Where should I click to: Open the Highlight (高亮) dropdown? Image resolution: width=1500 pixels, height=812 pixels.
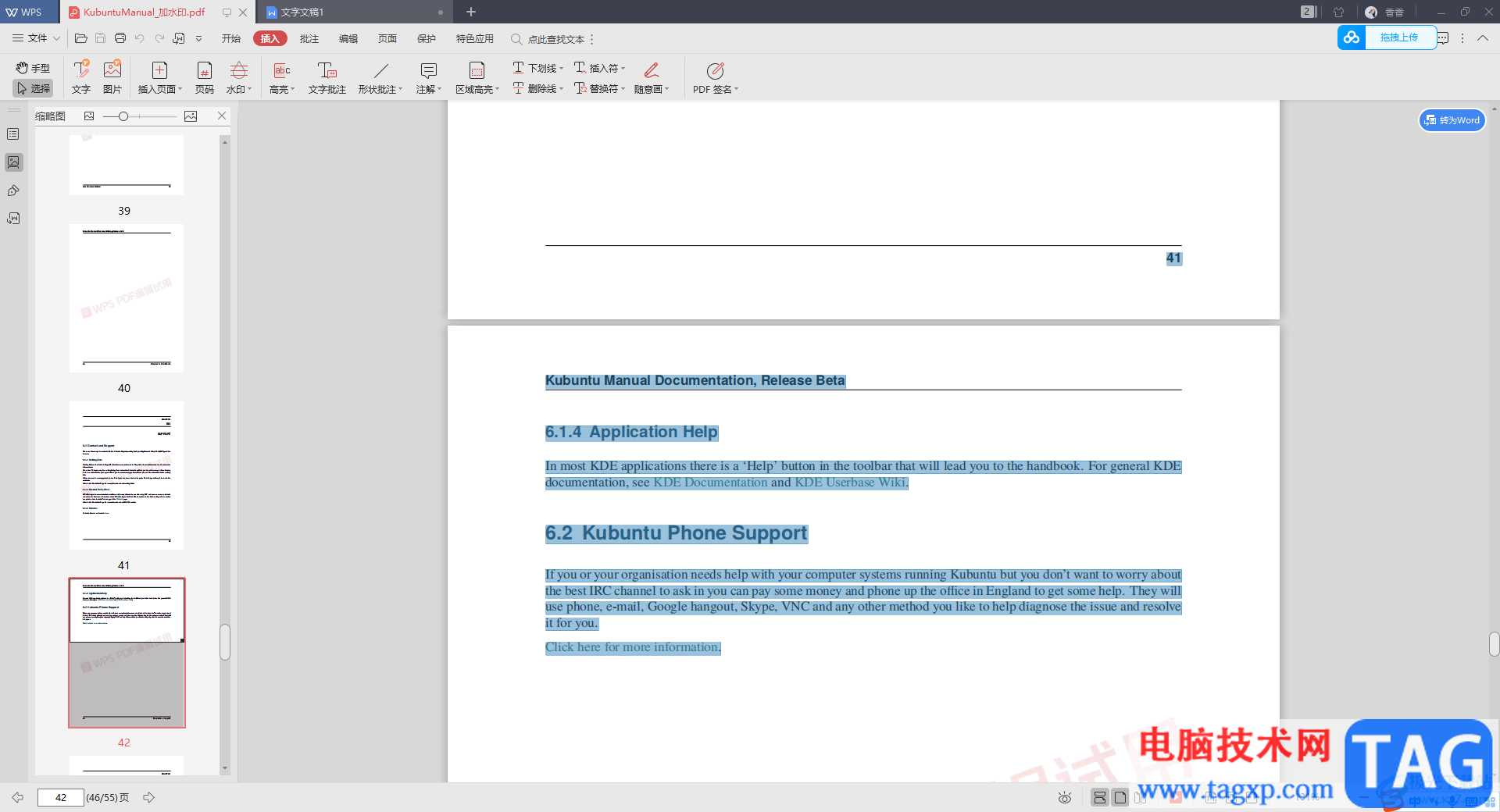[x=282, y=77]
